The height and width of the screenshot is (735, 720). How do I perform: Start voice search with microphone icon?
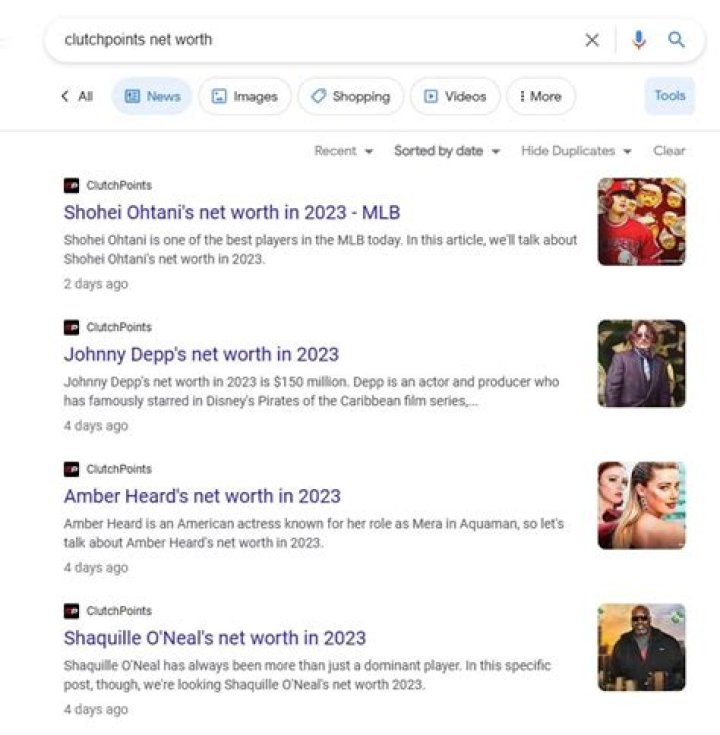tap(638, 40)
